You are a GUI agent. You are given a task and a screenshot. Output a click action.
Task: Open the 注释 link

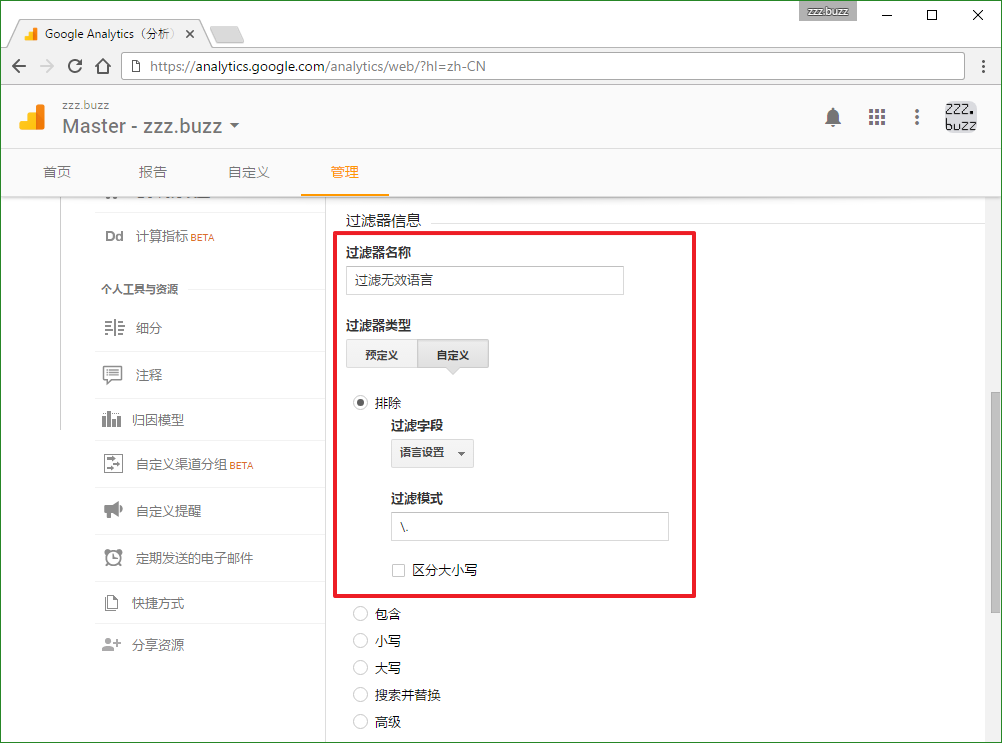(149, 375)
